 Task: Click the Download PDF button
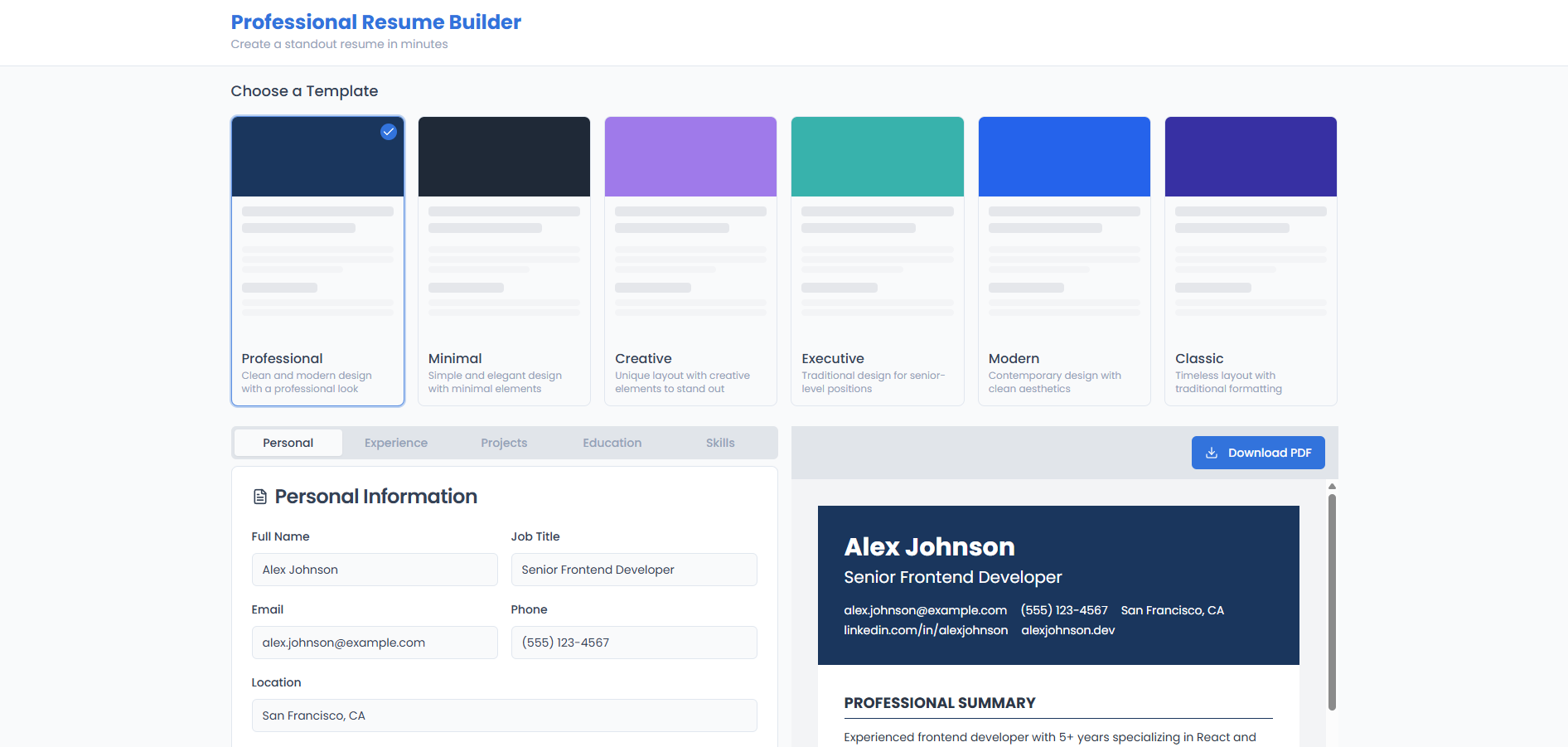(x=1258, y=453)
